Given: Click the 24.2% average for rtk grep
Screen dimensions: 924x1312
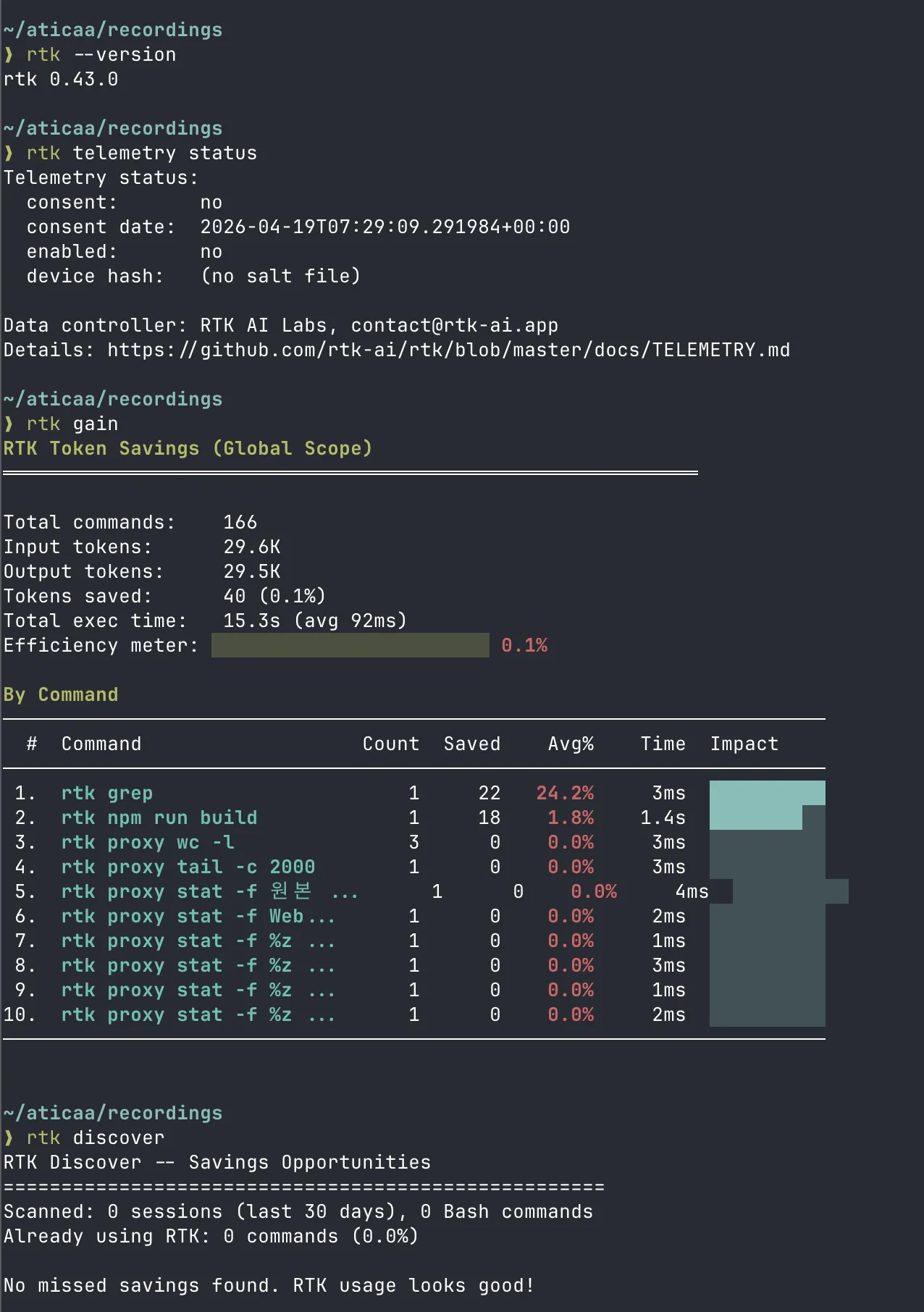Looking at the screenshot, I should pyautogui.click(x=565, y=793).
